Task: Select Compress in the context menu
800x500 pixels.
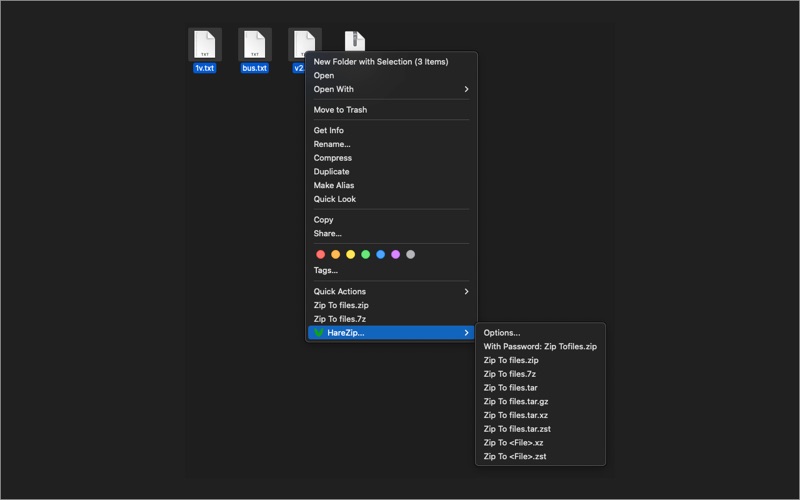Action: point(391,158)
